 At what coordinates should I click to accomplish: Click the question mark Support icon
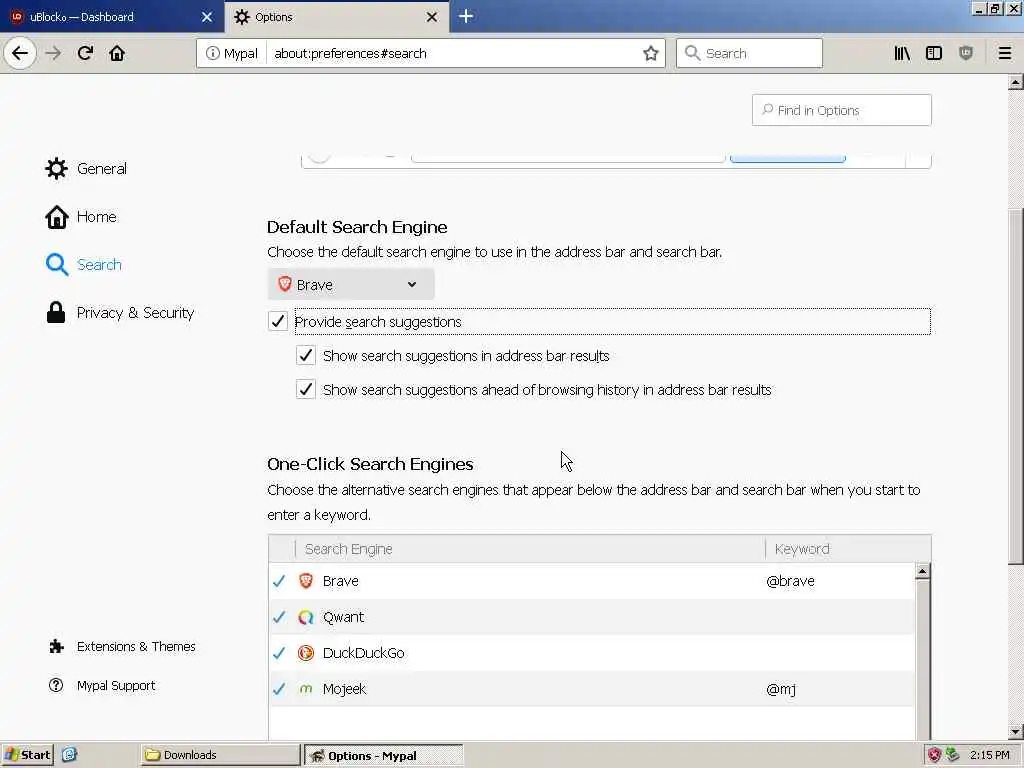[x=56, y=685]
